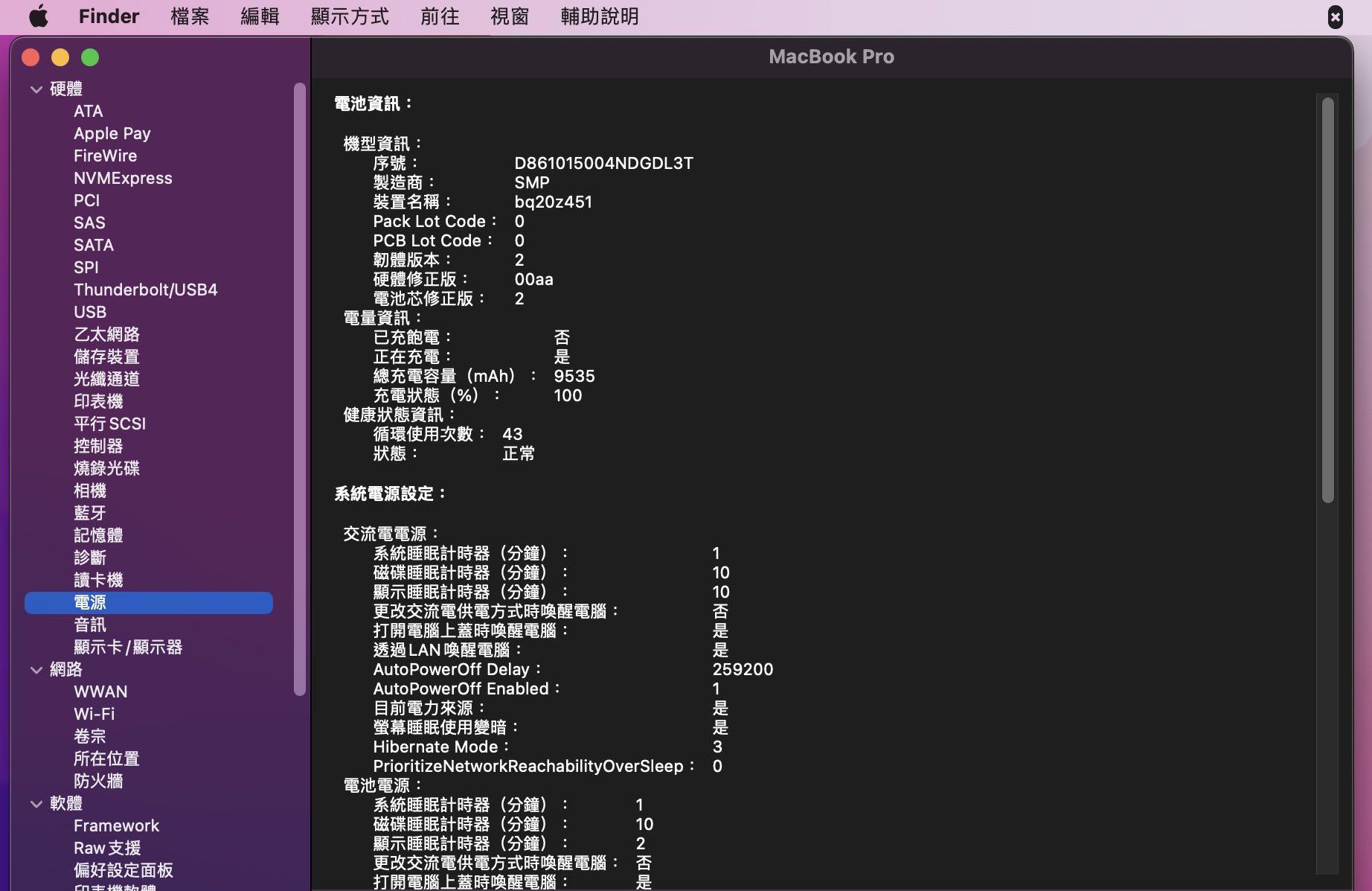Select 讀卡機 in the sidebar
Screen dimensions: 1372x891
click(x=98, y=580)
